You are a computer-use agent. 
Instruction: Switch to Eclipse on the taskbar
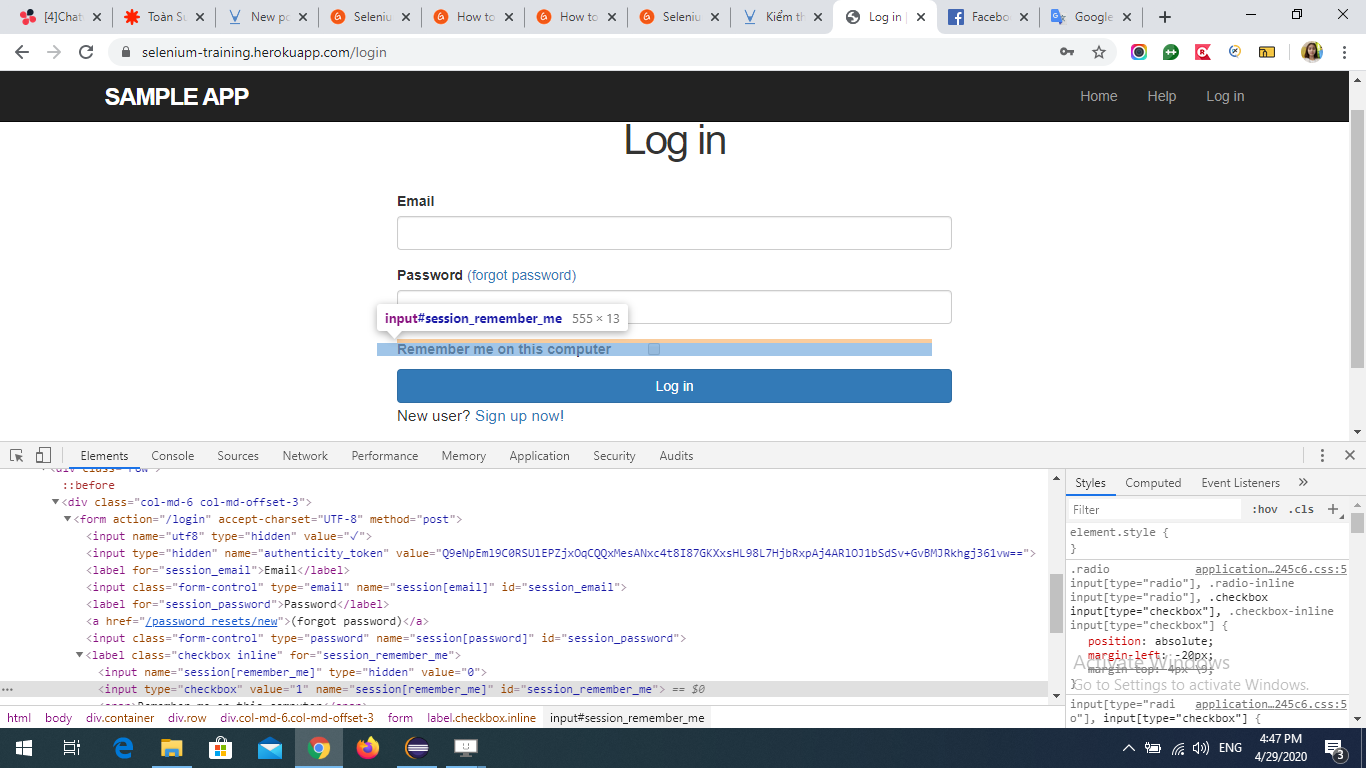pyautogui.click(x=417, y=748)
